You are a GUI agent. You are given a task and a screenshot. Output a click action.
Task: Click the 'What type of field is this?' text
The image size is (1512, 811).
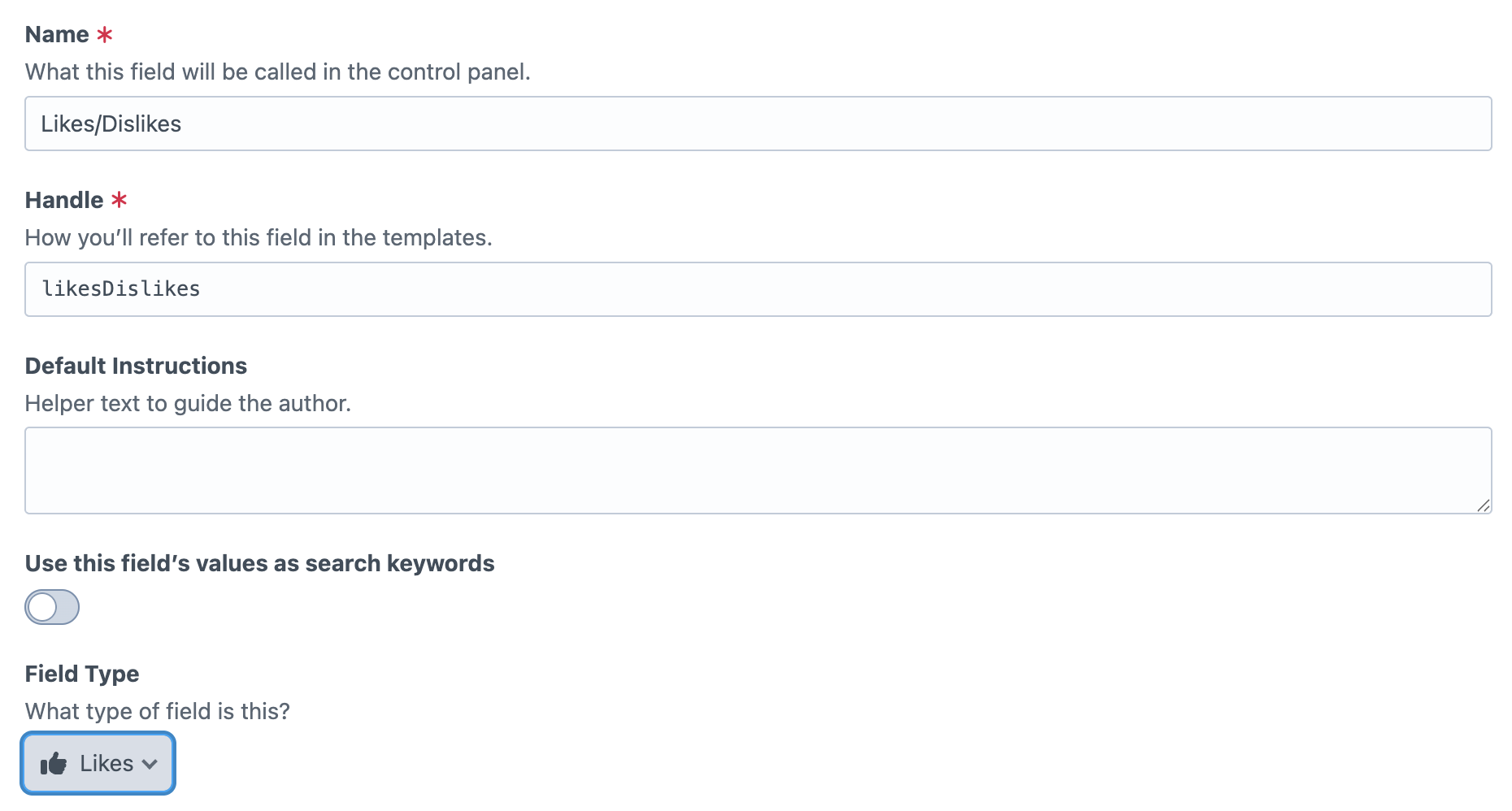click(x=157, y=711)
